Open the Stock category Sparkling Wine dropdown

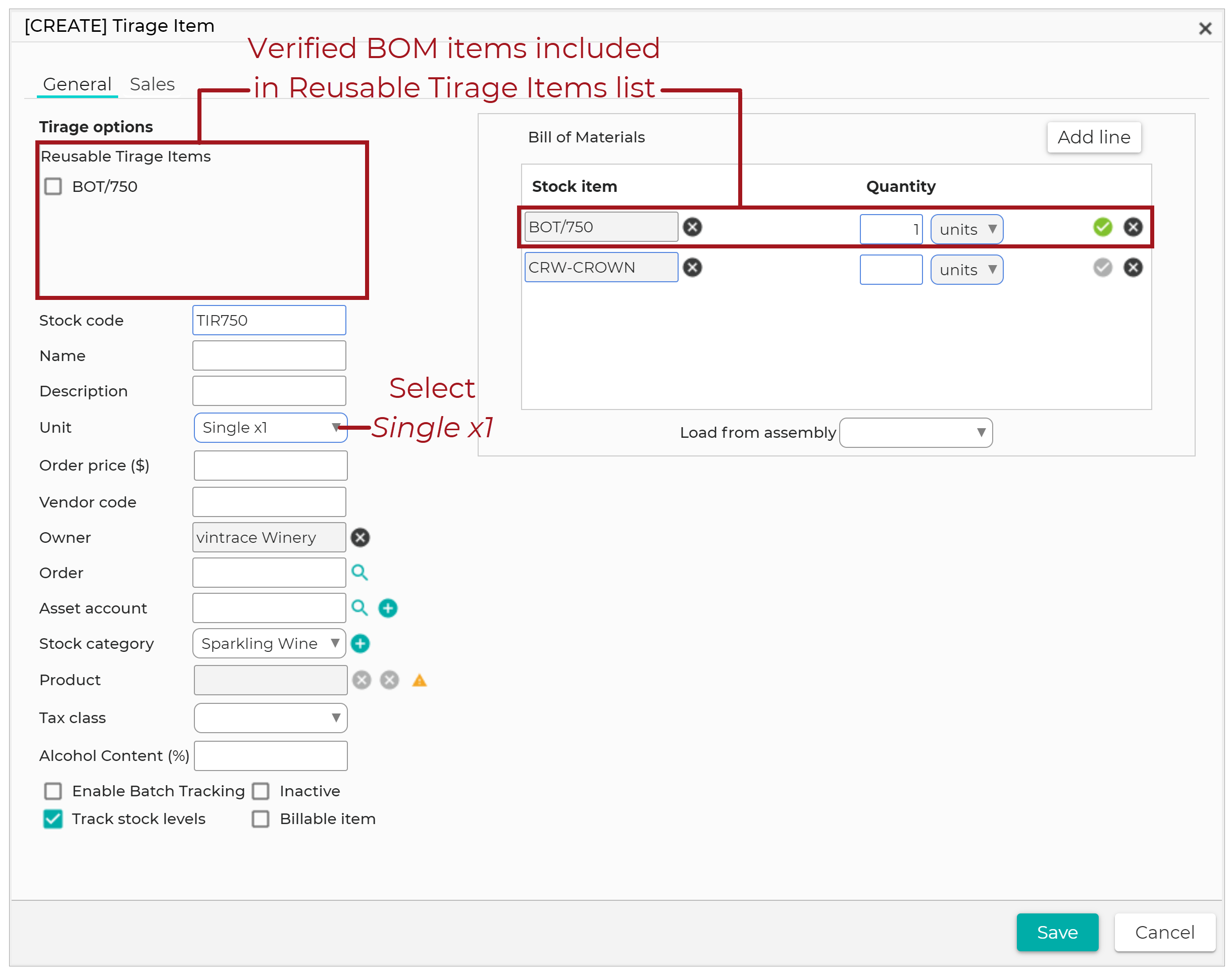pos(269,643)
